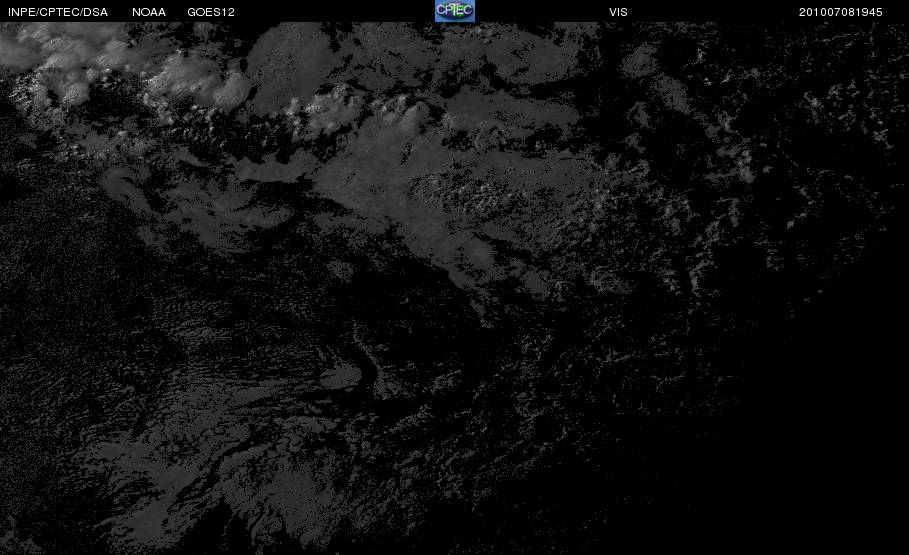Click the rounded gray cloud patch near top-right
Viewport: 909px width, 555px height.
point(641,61)
